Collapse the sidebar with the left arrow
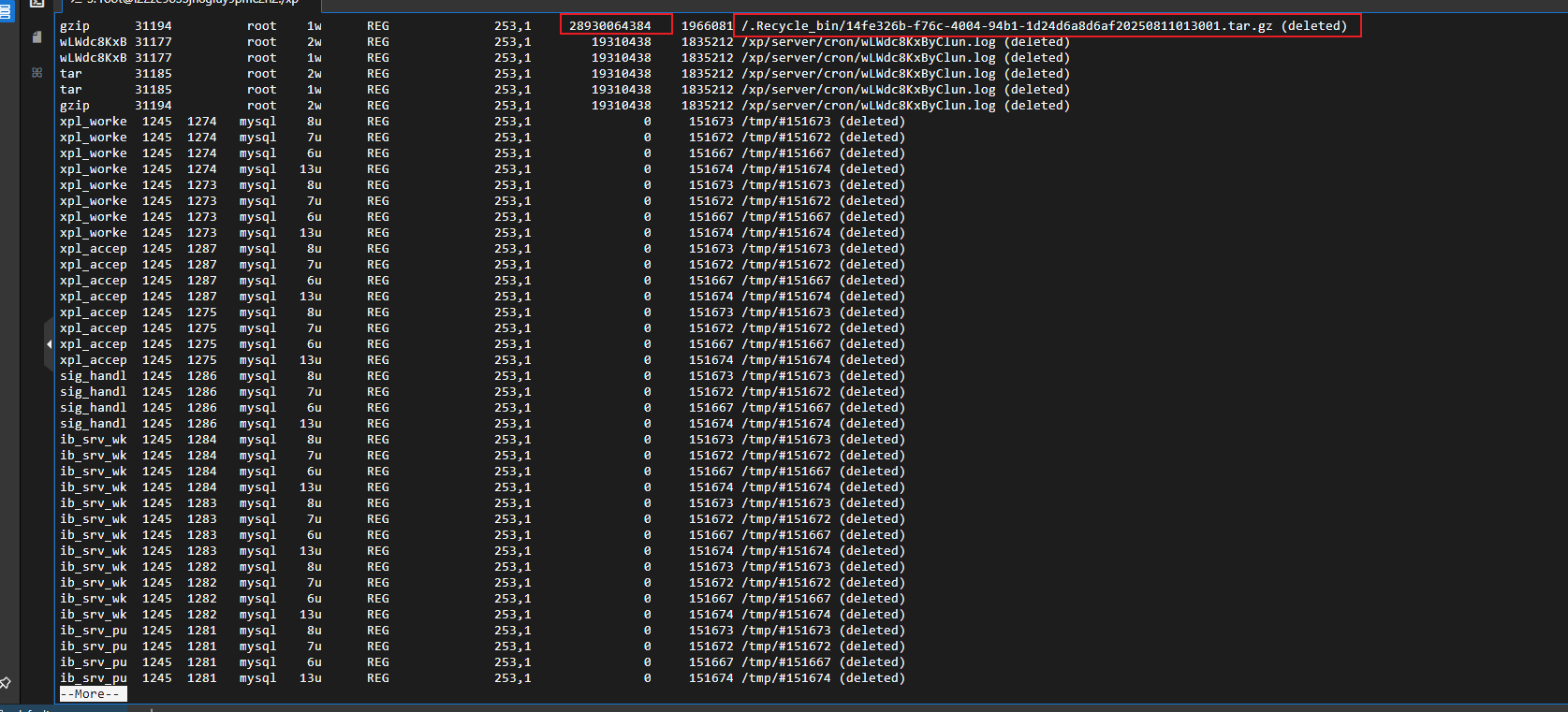Screen dimensions: 1568x712 (49, 344)
